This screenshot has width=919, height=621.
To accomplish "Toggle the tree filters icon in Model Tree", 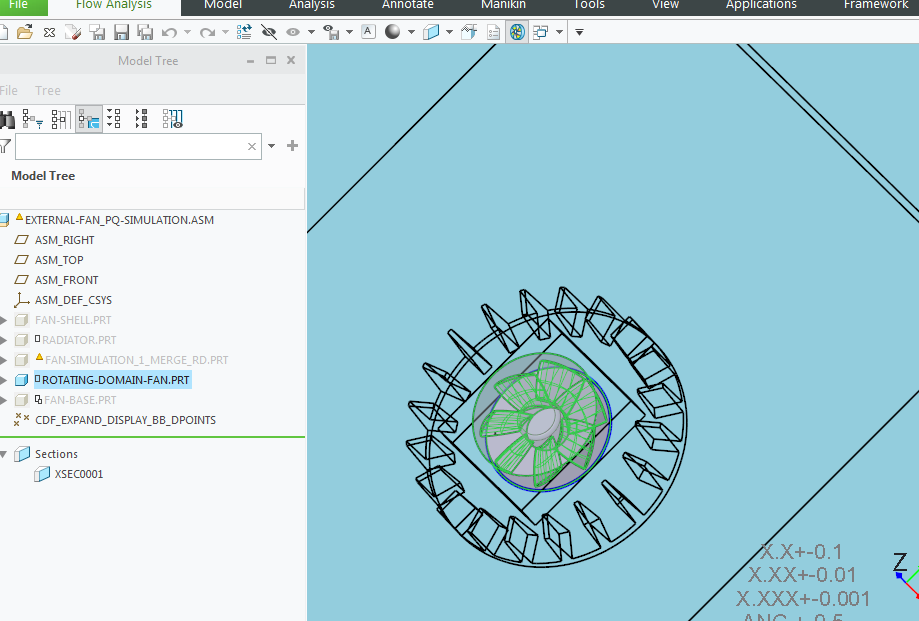I will click(x=32, y=119).
